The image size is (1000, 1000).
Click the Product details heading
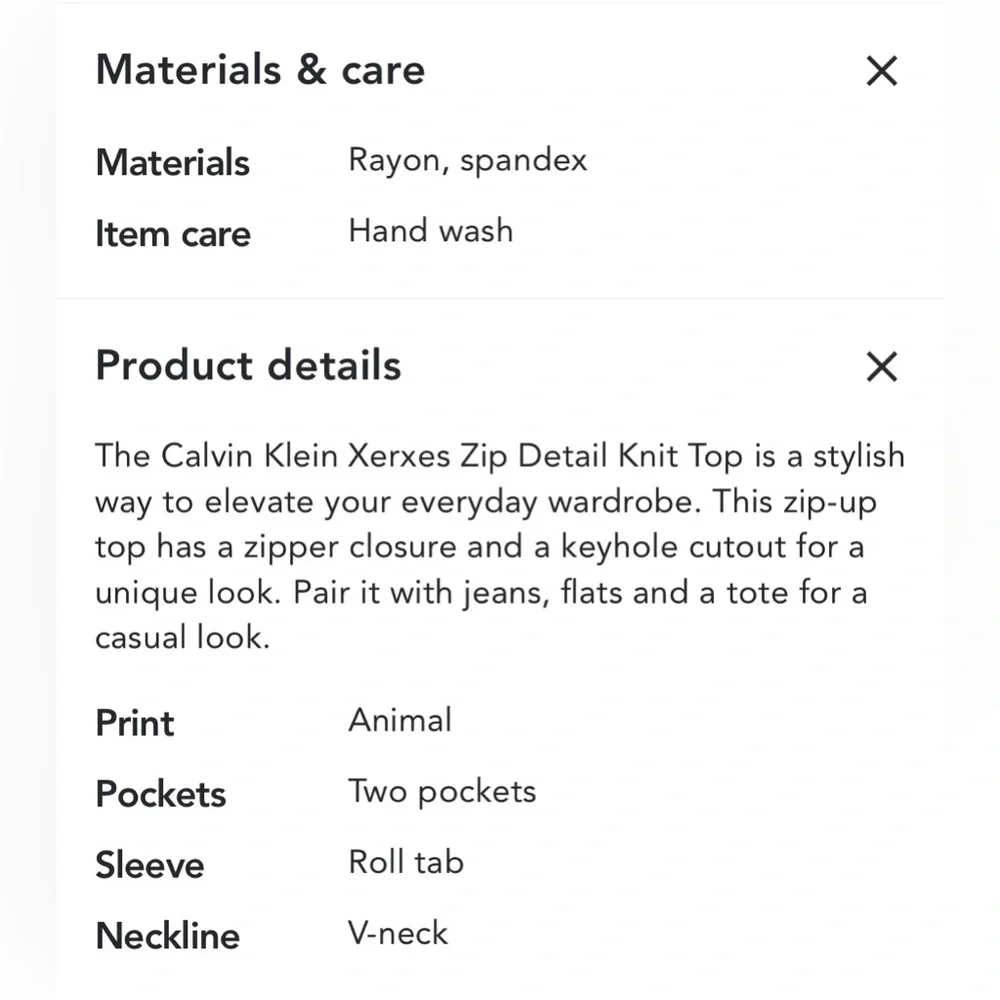click(248, 365)
